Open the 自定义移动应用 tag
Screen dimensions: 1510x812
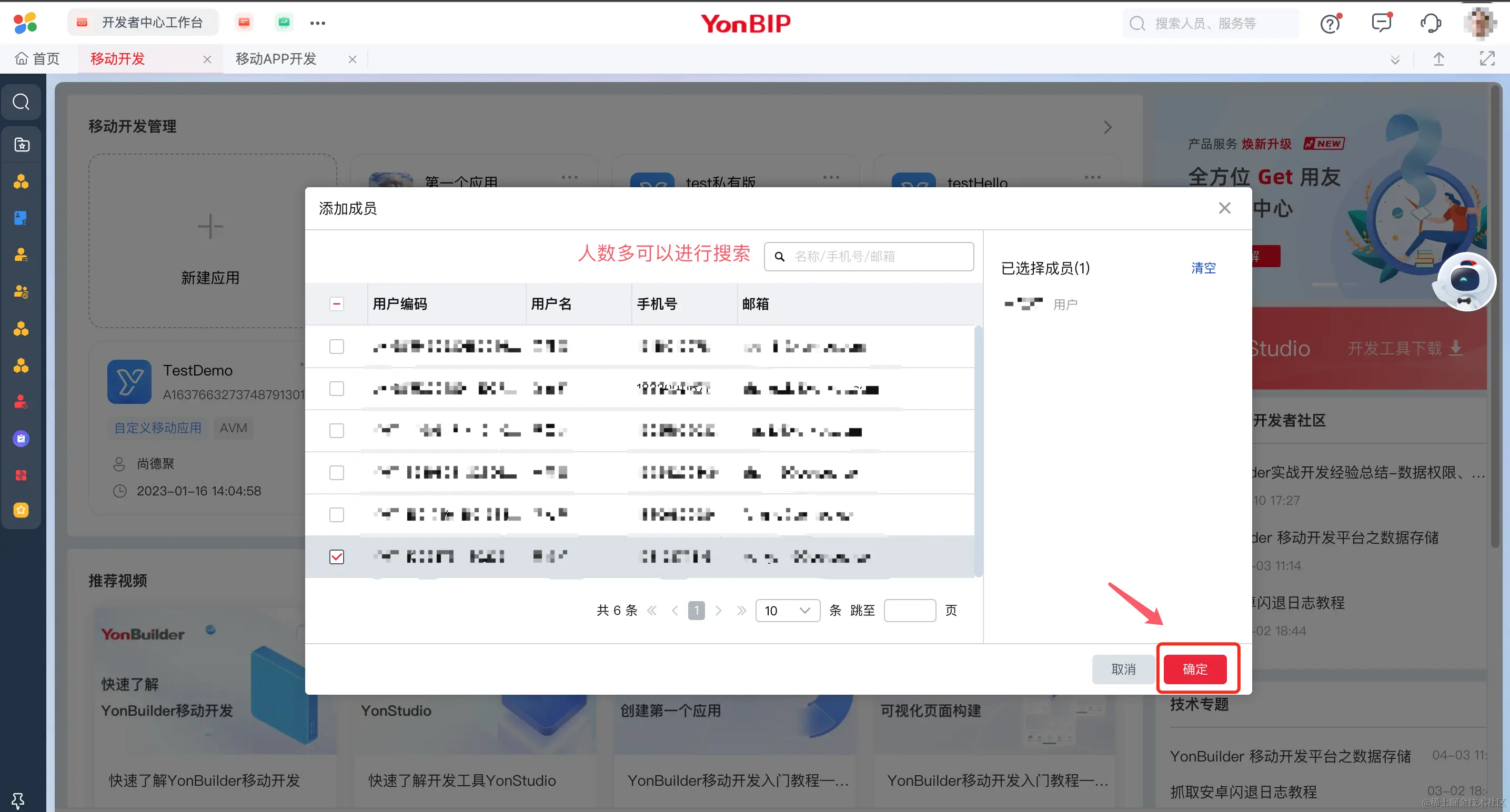coord(157,428)
